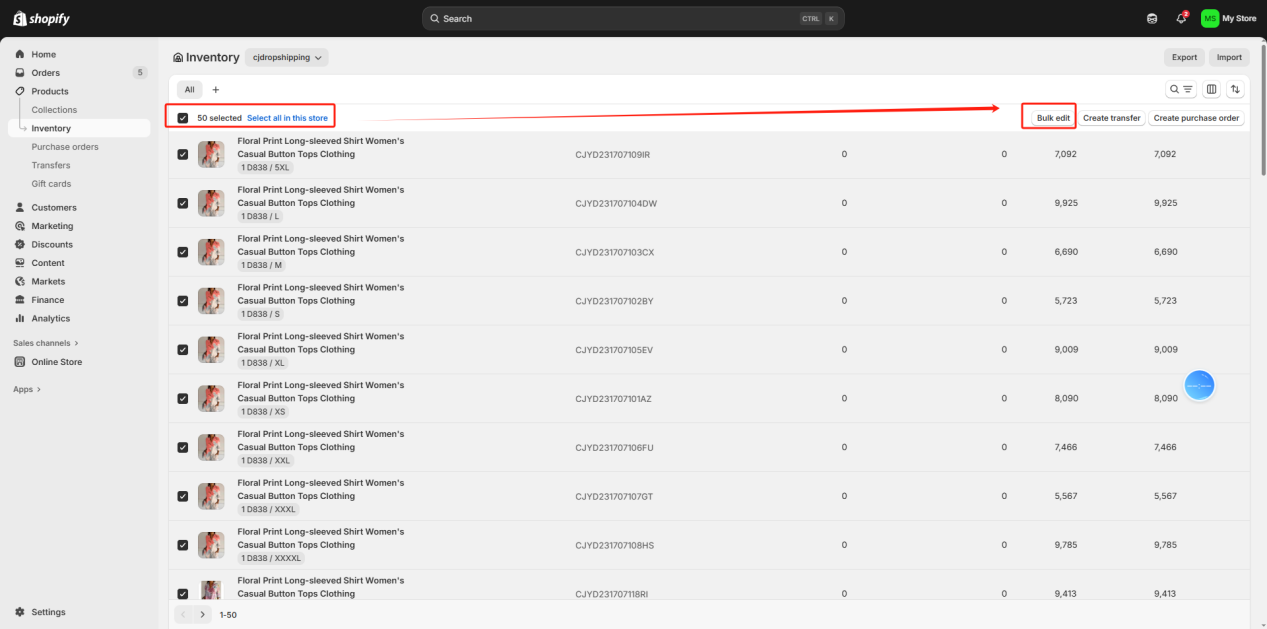The width and height of the screenshot is (1267, 629).
Task: Uncheck the 50 selected header checkbox
Action: (183, 118)
